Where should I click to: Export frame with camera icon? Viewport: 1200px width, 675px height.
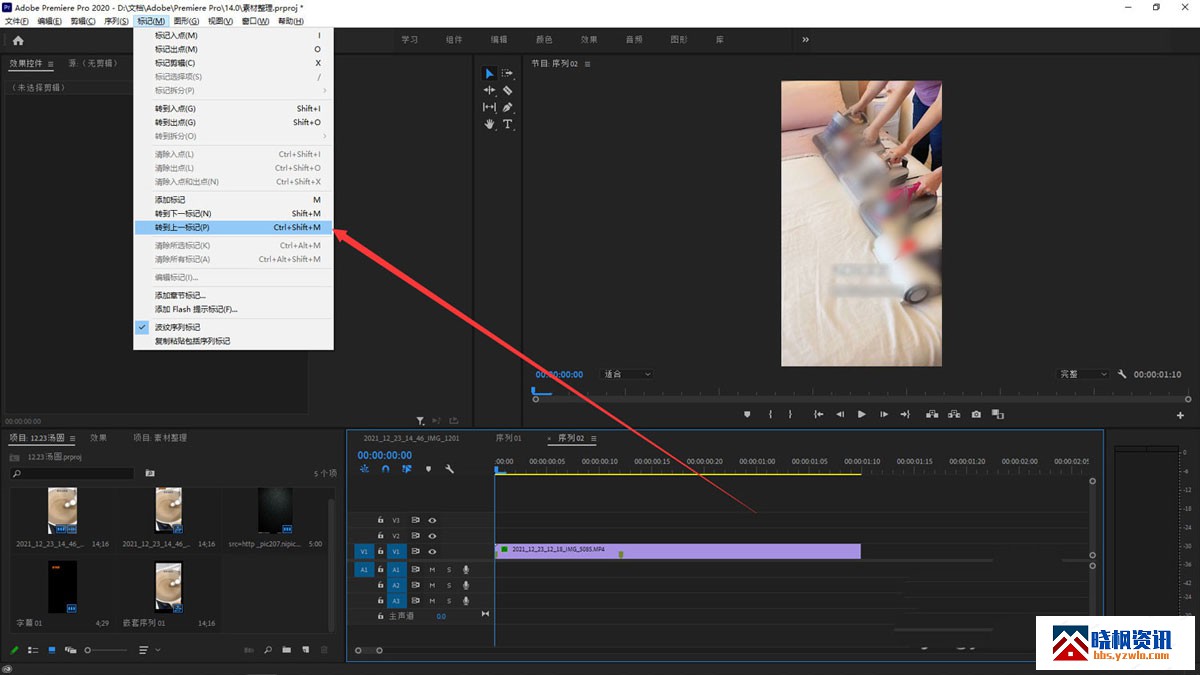tap(976, 414)
